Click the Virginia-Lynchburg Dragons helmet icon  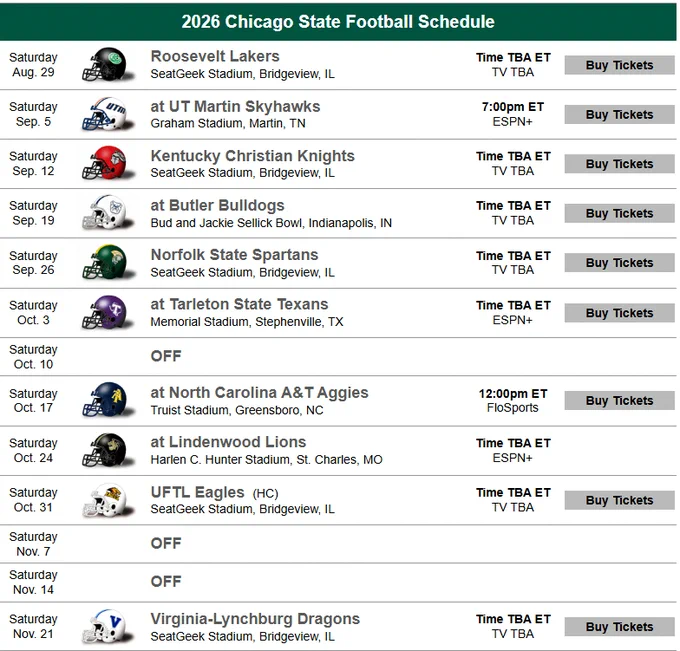pos(108,627)
